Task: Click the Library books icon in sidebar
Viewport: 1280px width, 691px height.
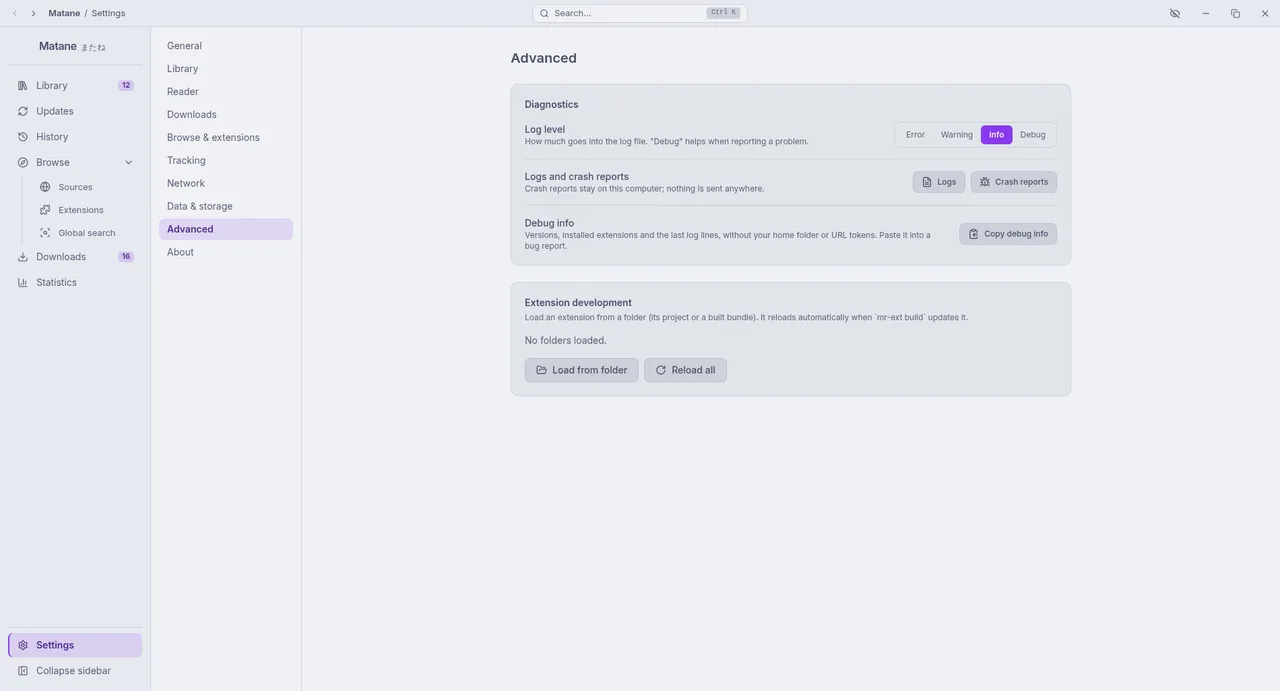Action: 23,86
